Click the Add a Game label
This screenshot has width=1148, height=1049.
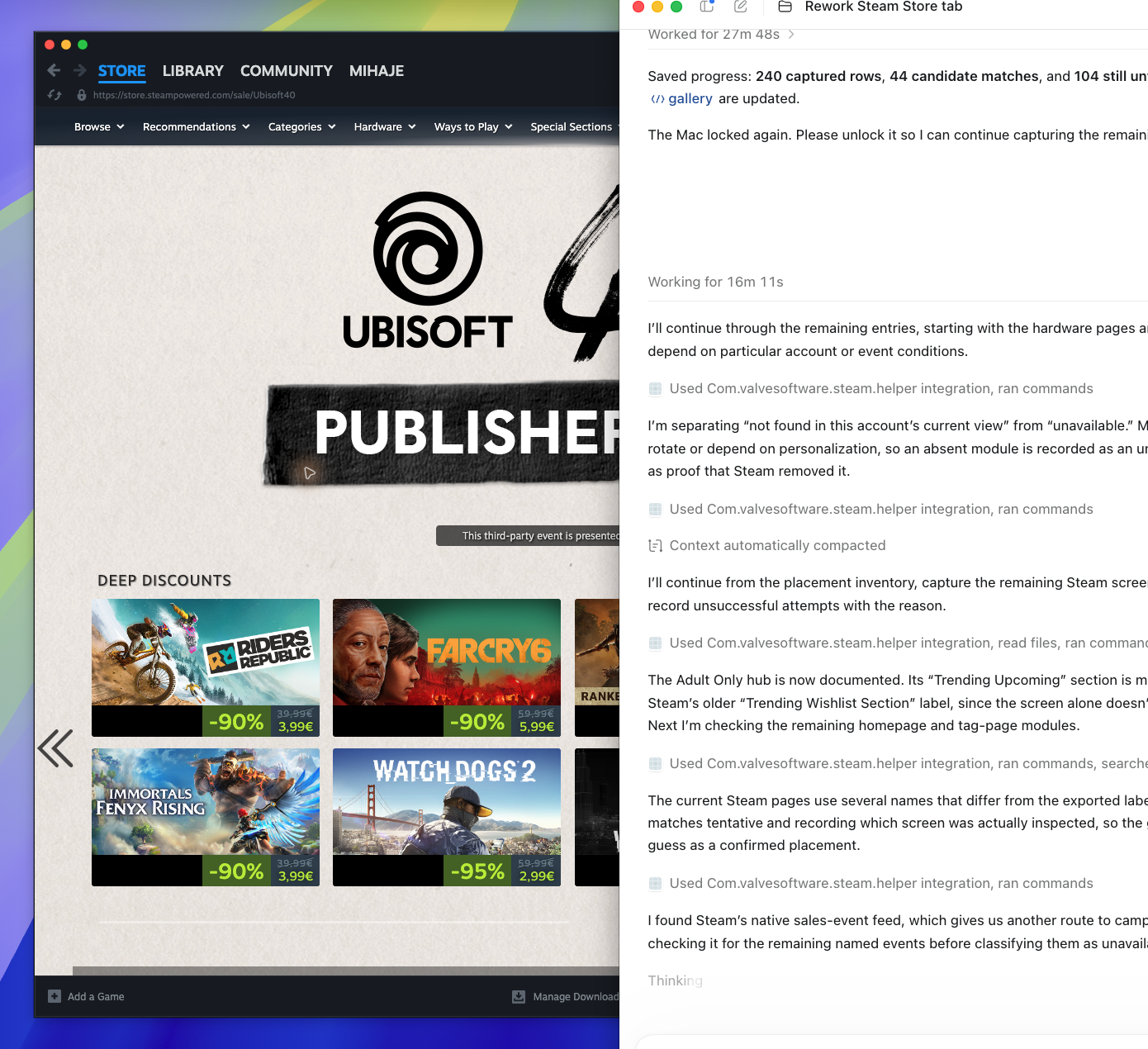[96, 997]
